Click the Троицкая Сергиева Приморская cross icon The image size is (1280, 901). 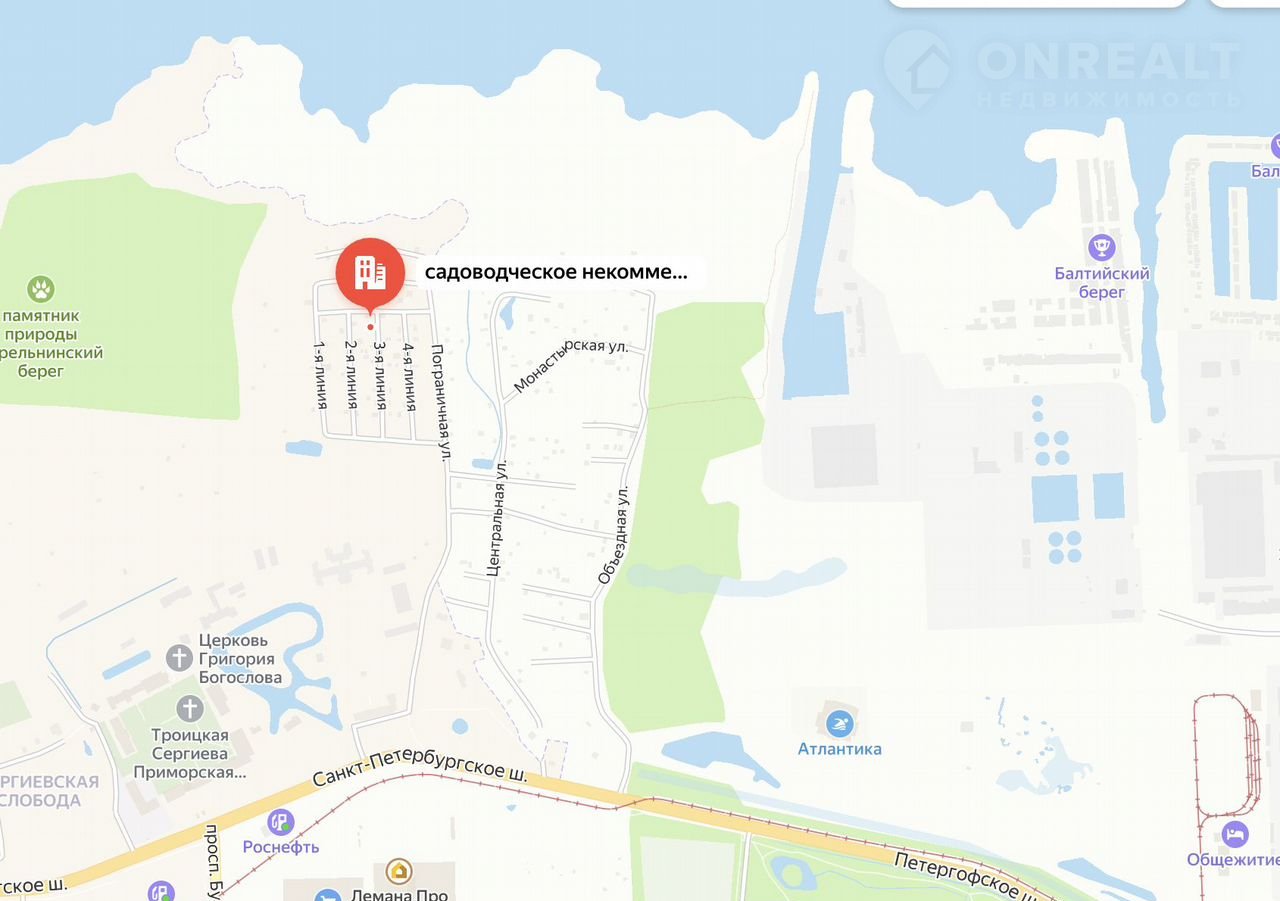point(189,709)
